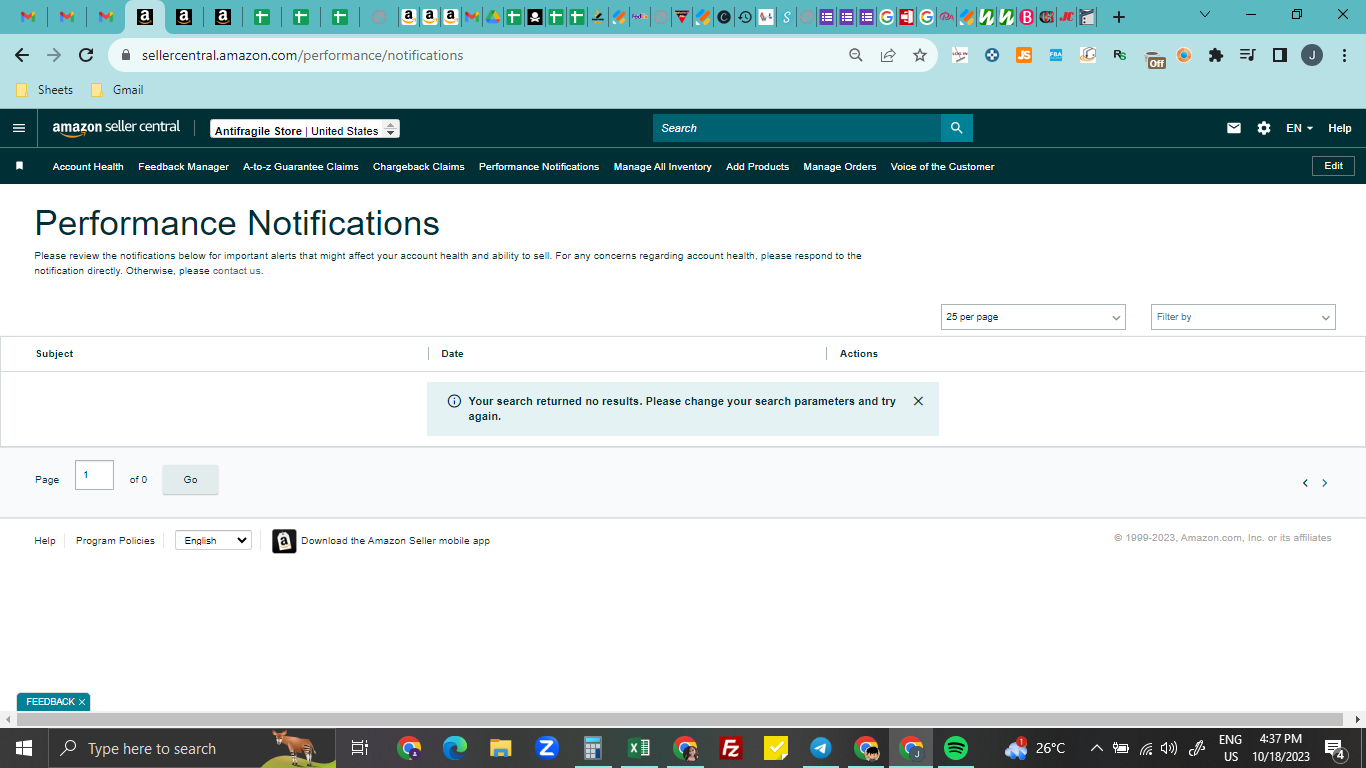Open the Chrome tab search chevron

click(1204, 15)
